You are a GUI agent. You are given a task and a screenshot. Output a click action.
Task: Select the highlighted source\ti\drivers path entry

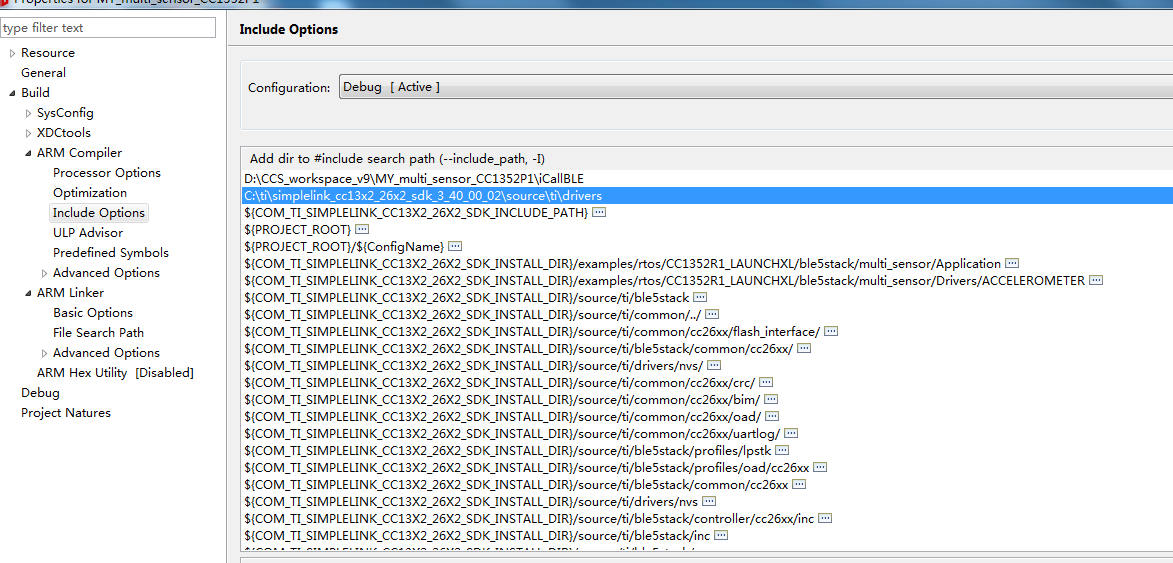click(x=707, y=195)
